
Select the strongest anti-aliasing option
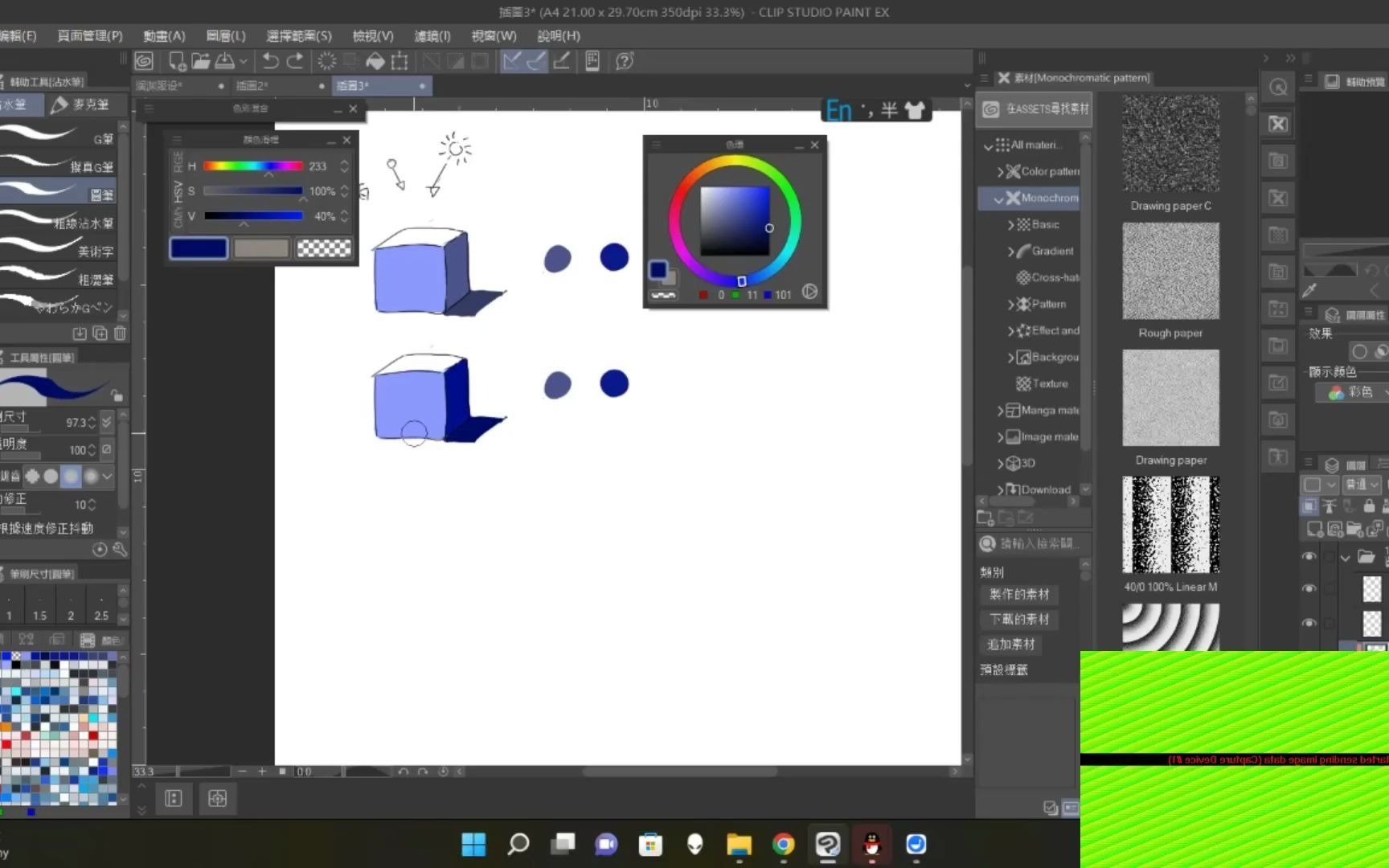click(91, 476)
